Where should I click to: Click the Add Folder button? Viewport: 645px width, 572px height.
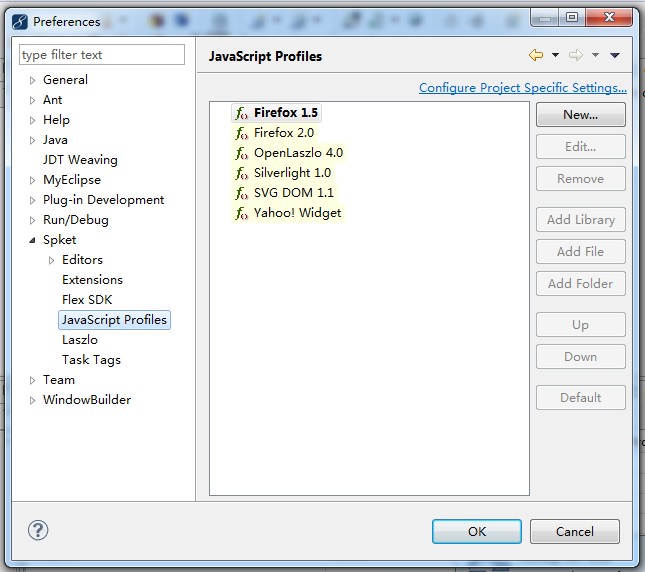[x=581, y=284]
